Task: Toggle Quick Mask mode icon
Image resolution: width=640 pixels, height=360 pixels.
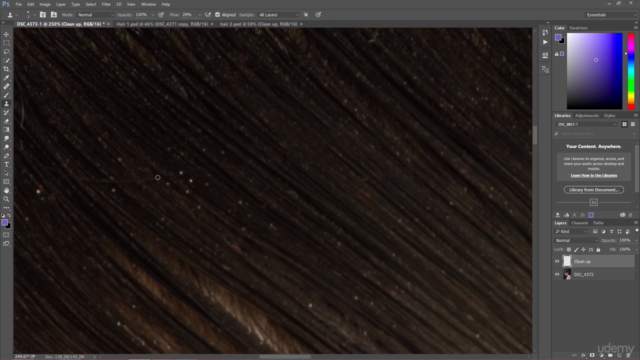Action: point(6,235)
